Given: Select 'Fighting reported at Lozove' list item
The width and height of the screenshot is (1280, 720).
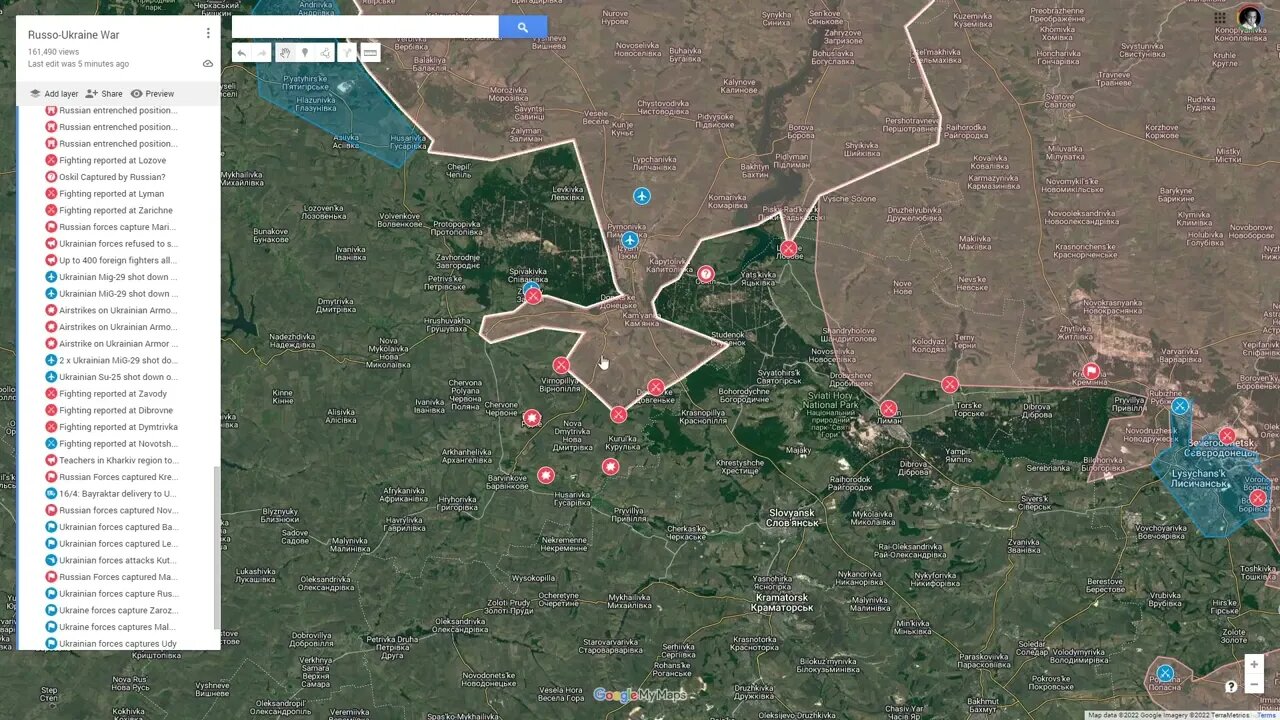Looking at the screenshot, I should tap(112, 160).
